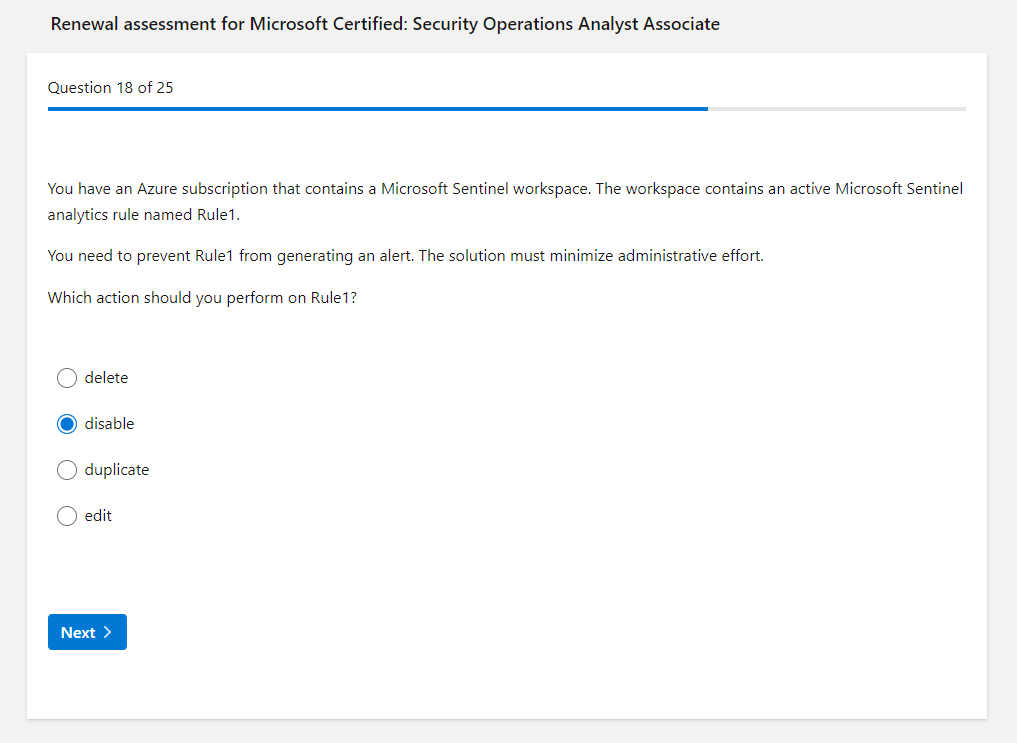Click the "Which action should you perform" question

[x=202, y=298]
